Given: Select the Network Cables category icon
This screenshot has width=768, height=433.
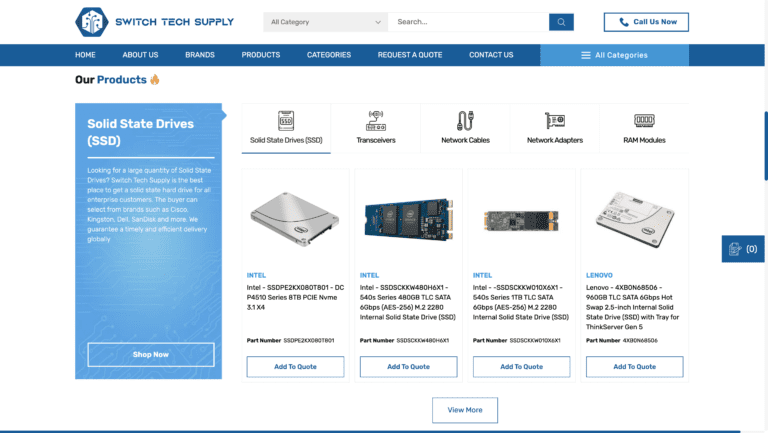Looking at the screenshot, I should point(465,121).
